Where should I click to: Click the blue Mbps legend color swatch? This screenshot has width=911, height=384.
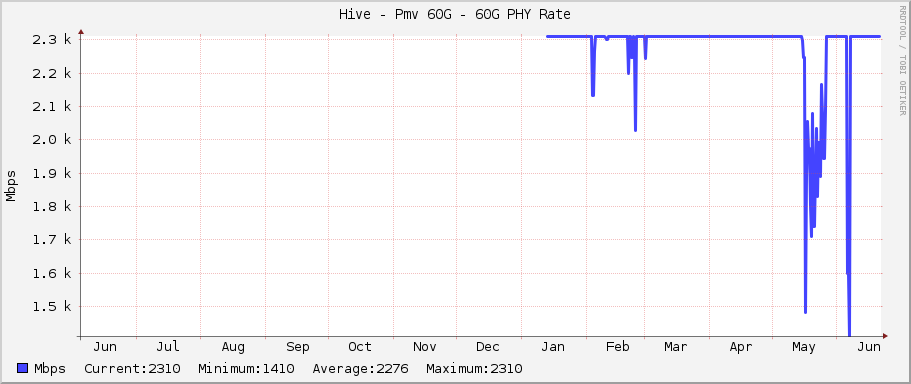click(x=23, y=368)
